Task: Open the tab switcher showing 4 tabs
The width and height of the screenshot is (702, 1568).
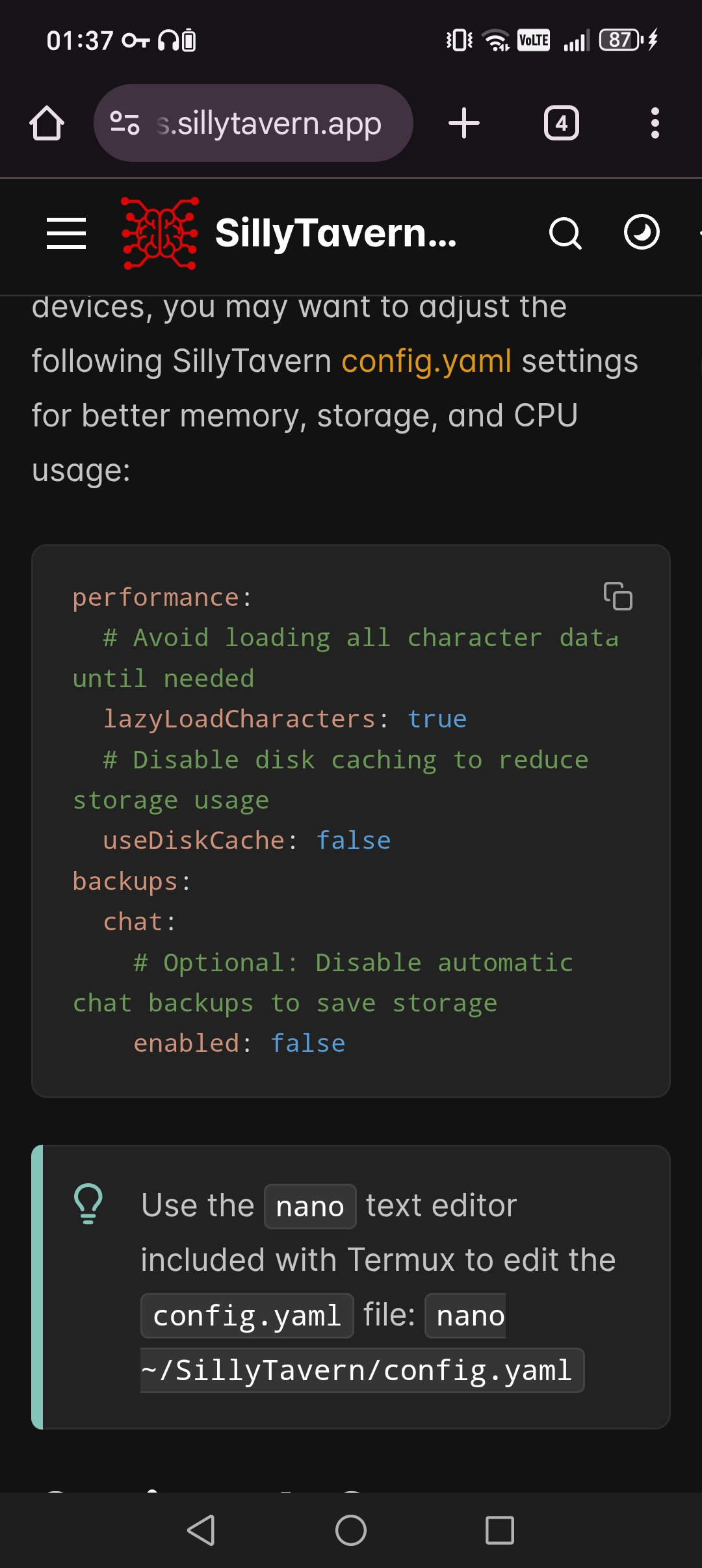Action: (562, 123)
